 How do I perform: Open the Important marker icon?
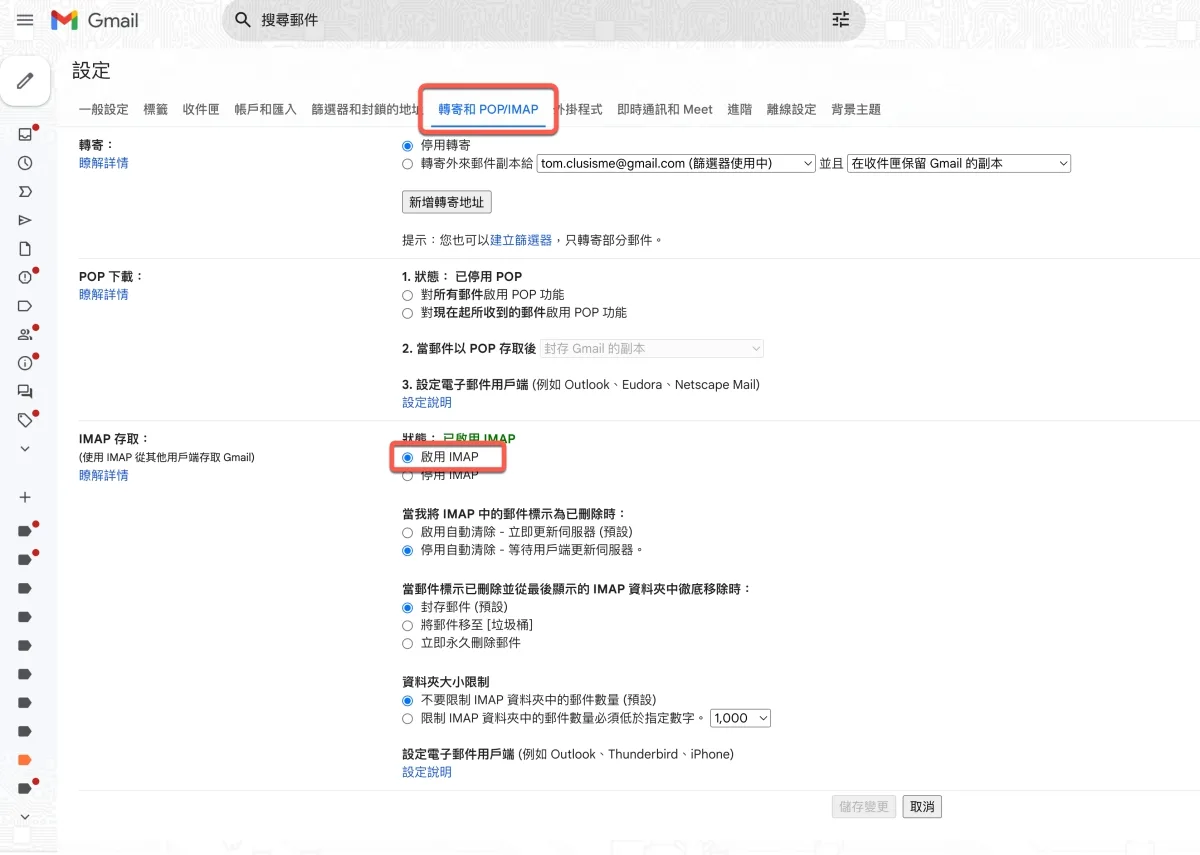coord(25,191)
